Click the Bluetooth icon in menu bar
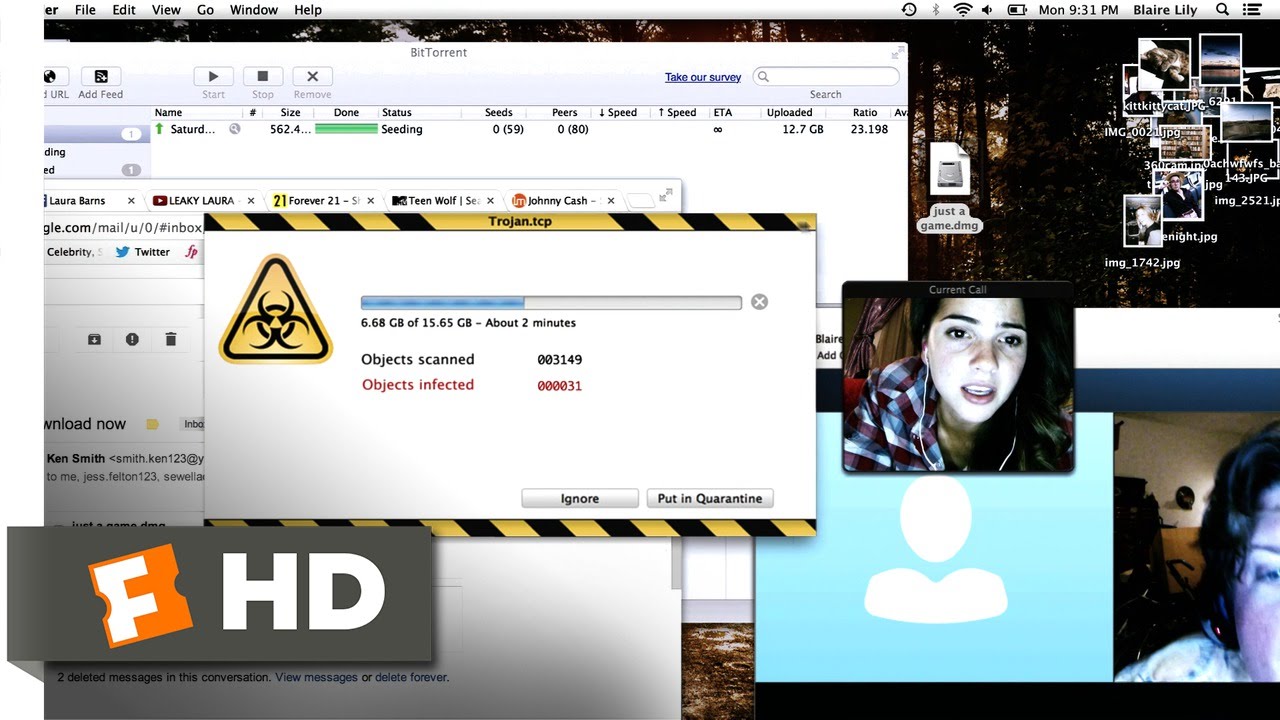The height and width of the screenshot is (720, 1280). coord(936,9)
